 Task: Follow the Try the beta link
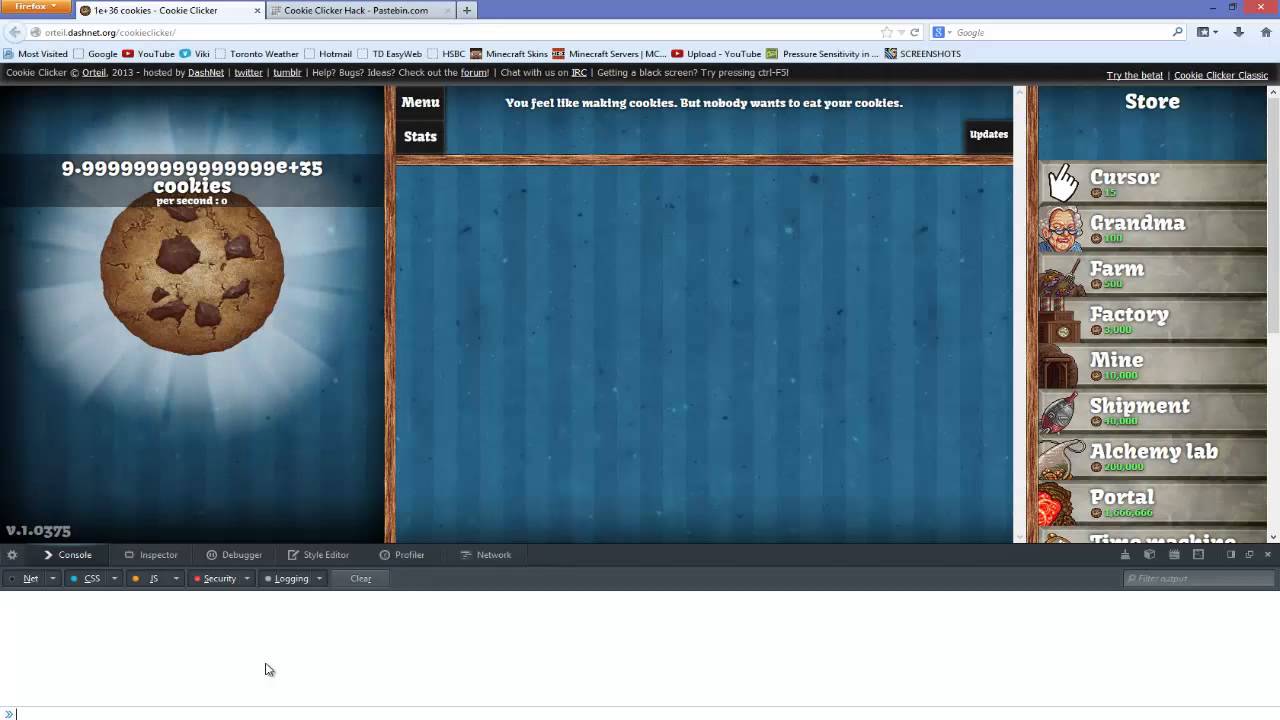[x=1135, y=75]
